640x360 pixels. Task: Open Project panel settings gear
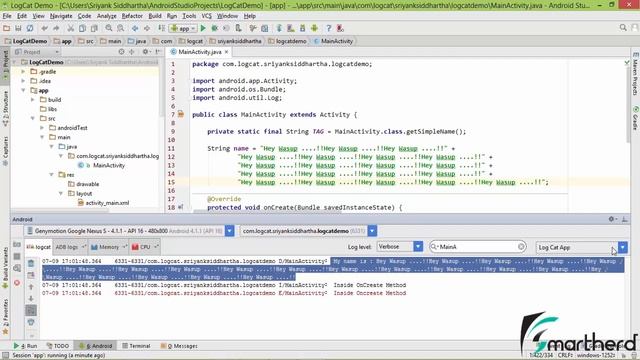(x=146, y=52)
